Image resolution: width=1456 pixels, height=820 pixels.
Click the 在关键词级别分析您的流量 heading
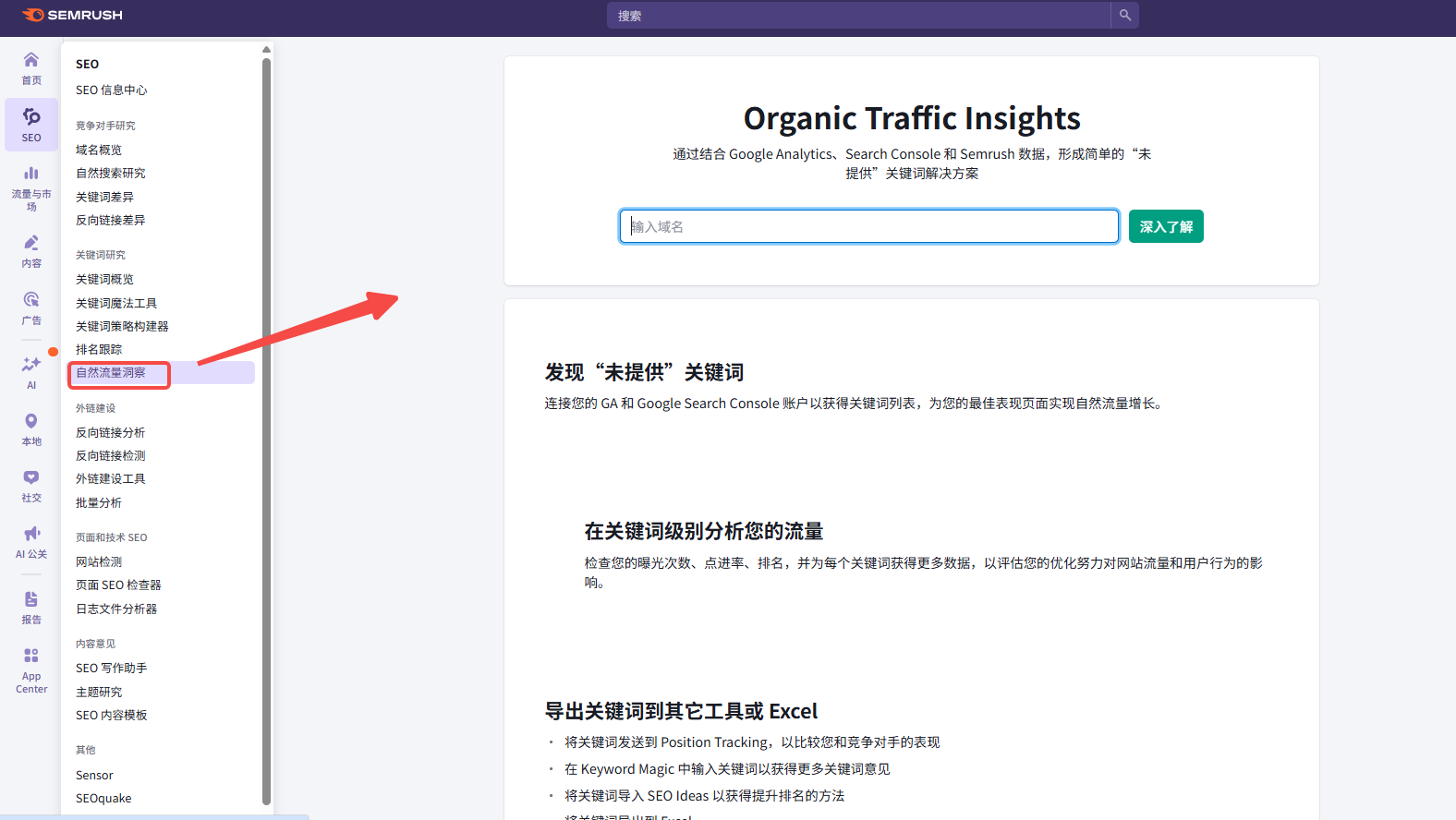(703, 531)
